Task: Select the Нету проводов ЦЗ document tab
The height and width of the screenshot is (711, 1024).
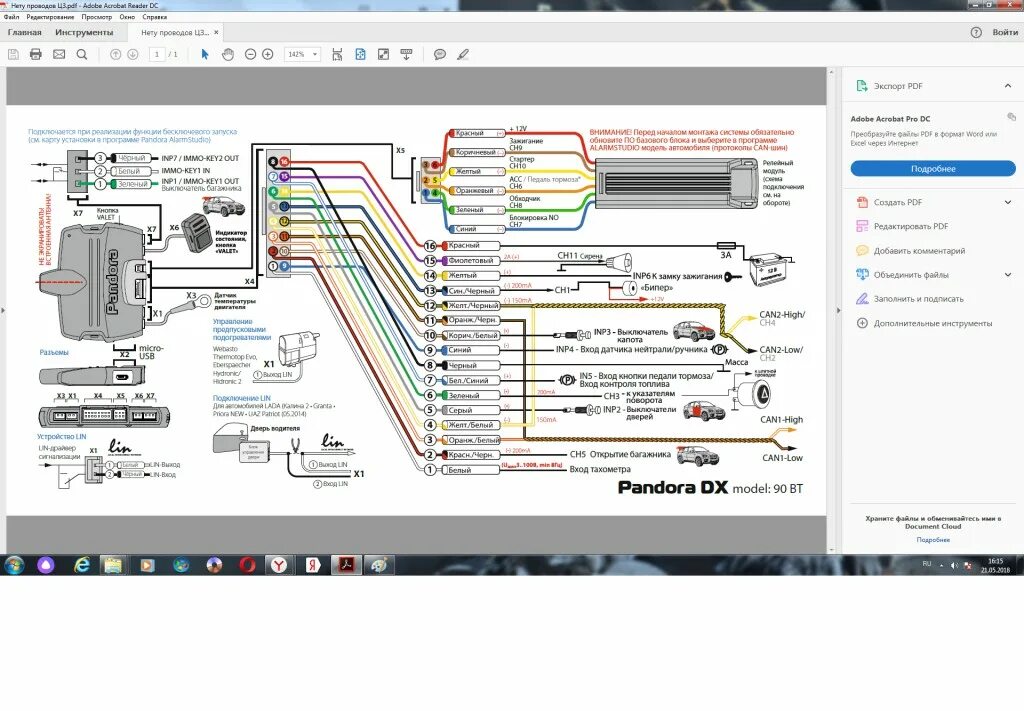Action: (175, 32)
